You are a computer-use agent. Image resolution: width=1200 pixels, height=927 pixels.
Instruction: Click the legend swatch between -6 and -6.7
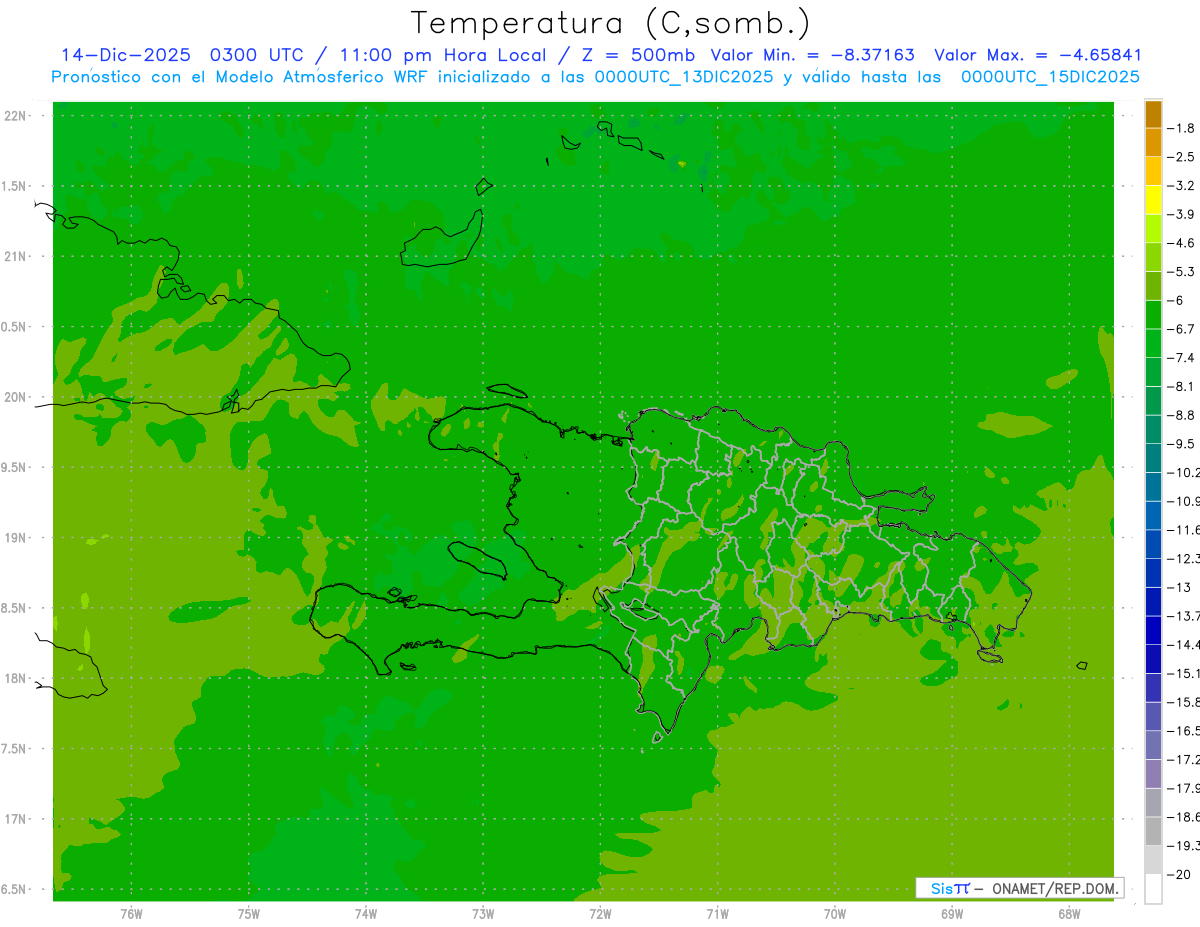point(1153,315)
